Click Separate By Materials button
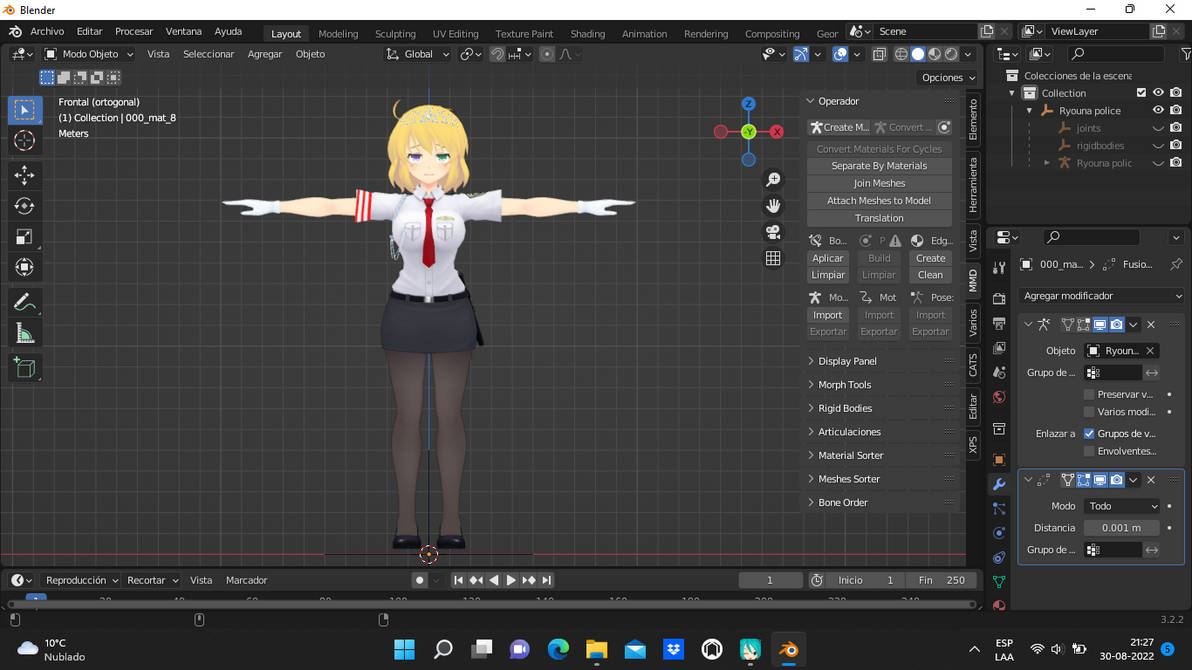 click(x=879, y=166)
